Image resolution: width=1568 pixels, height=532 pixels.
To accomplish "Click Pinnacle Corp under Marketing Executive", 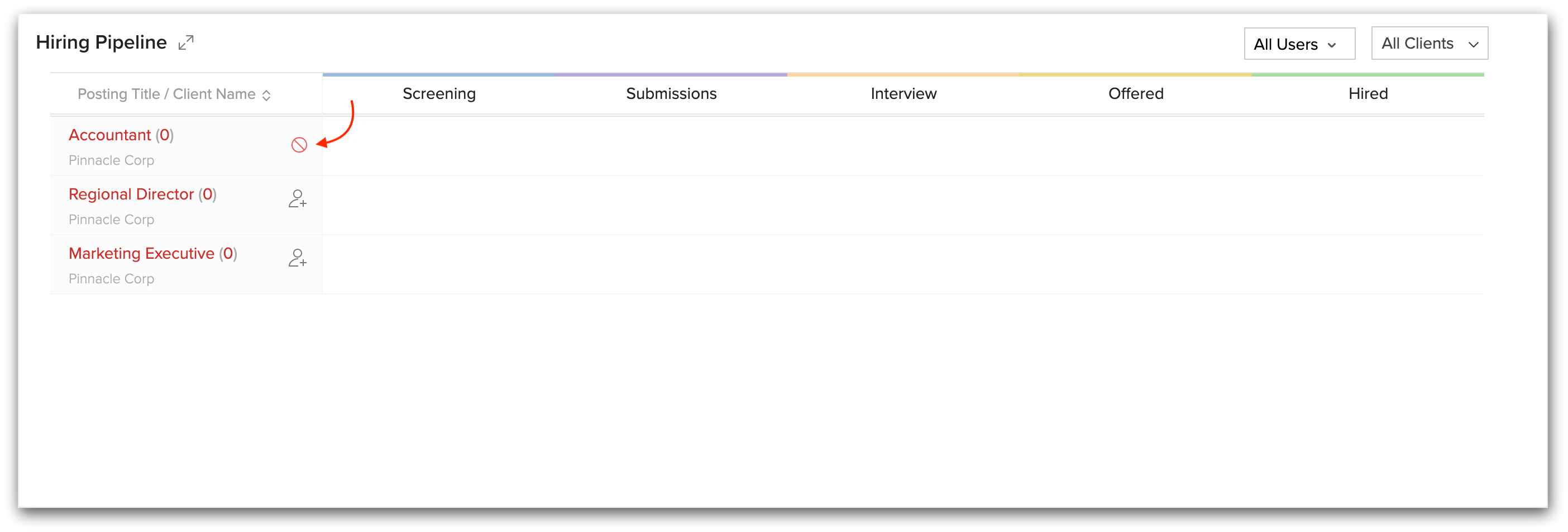I will 111,278.
